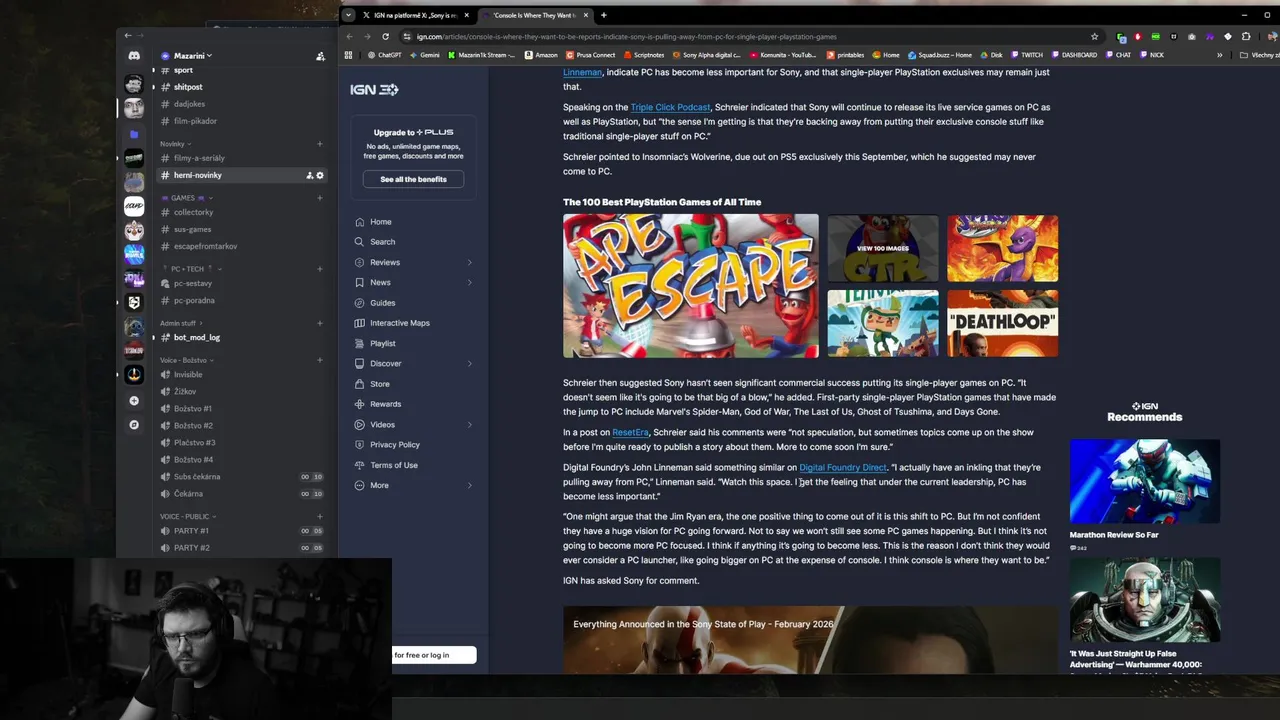Open settings gear for herní-novinky channel
This screenshot has height=720, width=1280.
pos(320,175)
